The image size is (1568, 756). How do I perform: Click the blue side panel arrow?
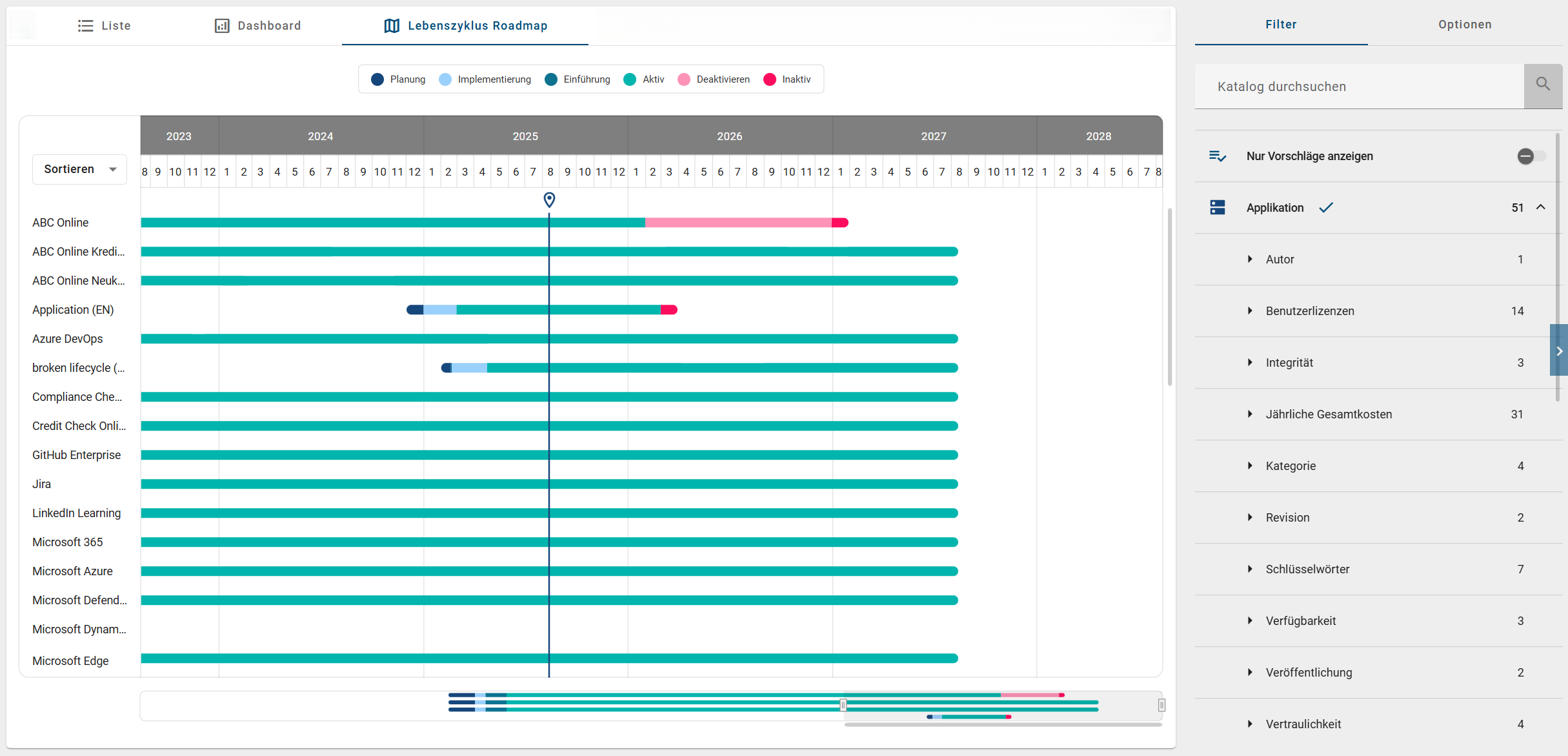(x=1559, y=351)
